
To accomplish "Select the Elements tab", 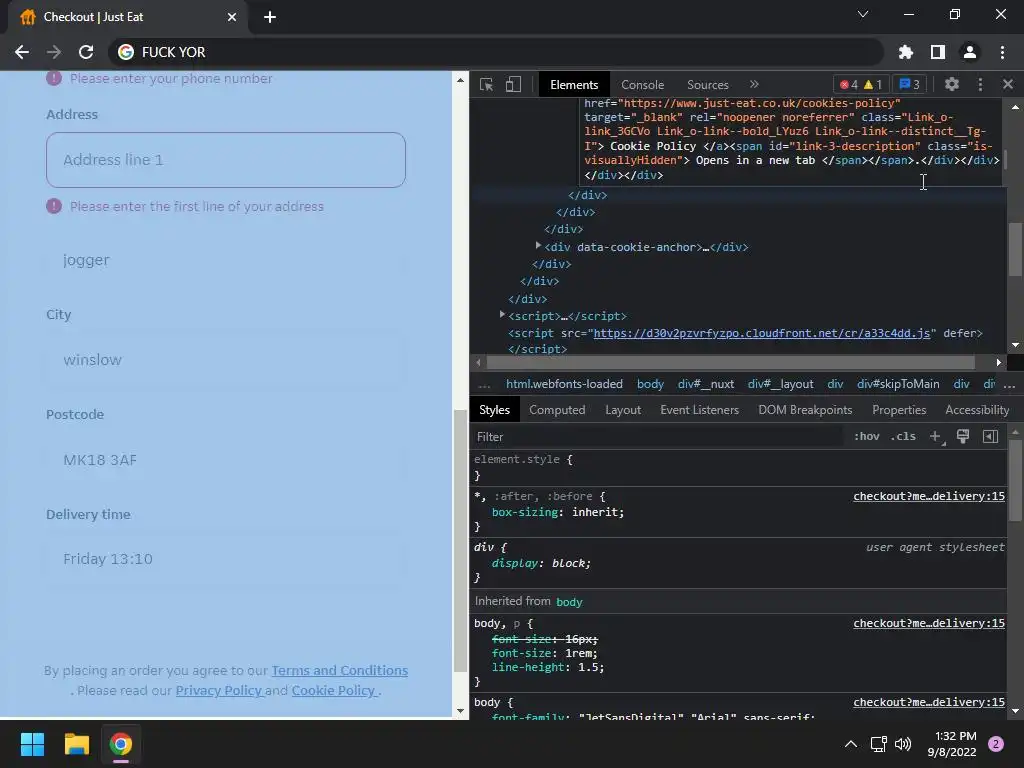I will (x=574, y=85).
